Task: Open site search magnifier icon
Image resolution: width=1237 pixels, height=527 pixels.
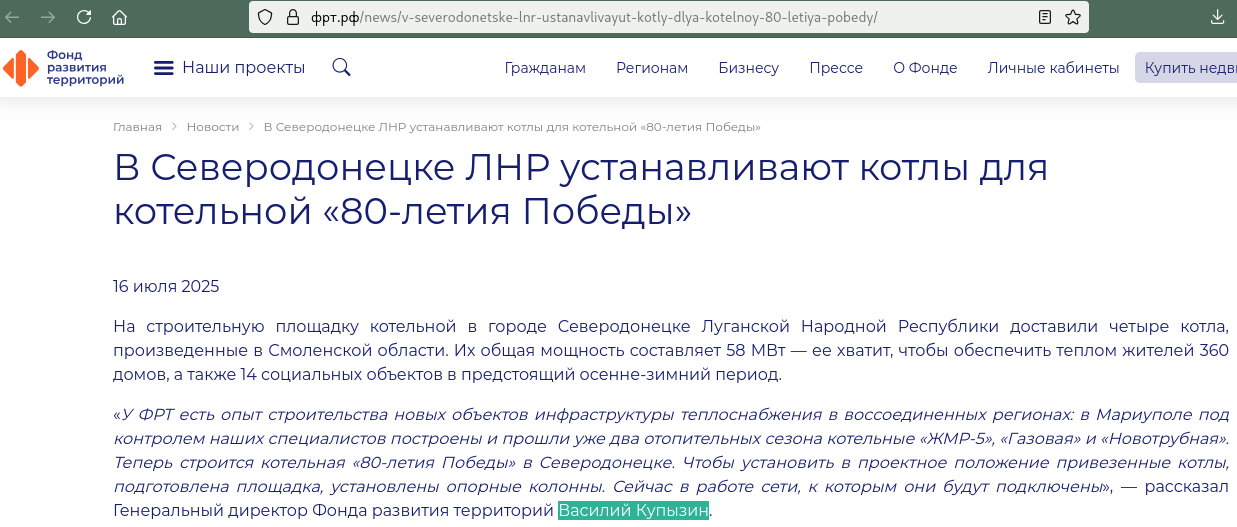Action: 341,67
